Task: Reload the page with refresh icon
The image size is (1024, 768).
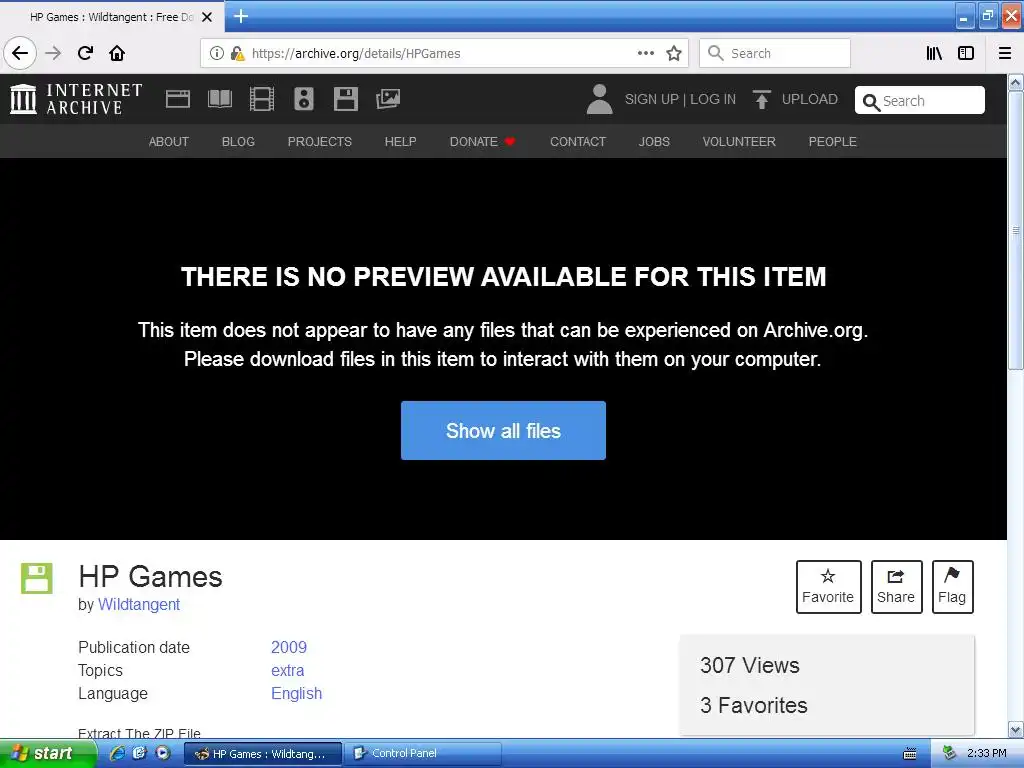Action: pos(85,53)
